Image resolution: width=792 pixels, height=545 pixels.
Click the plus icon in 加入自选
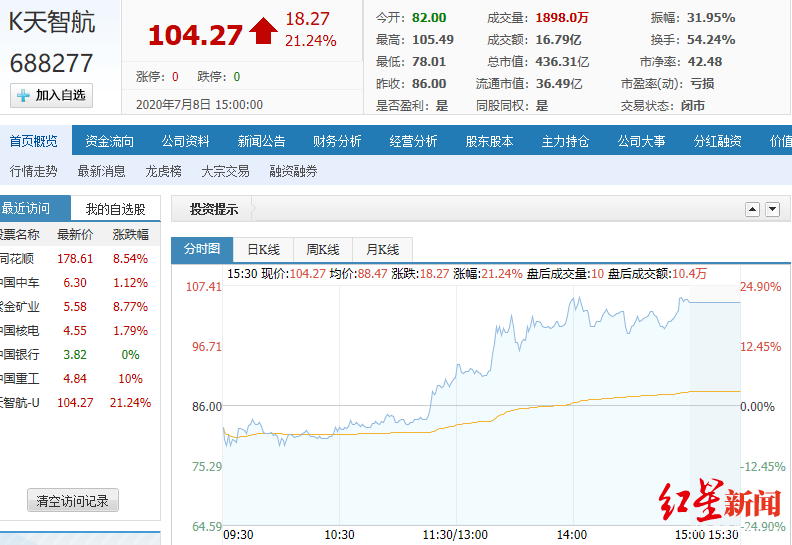click(23, 95)
